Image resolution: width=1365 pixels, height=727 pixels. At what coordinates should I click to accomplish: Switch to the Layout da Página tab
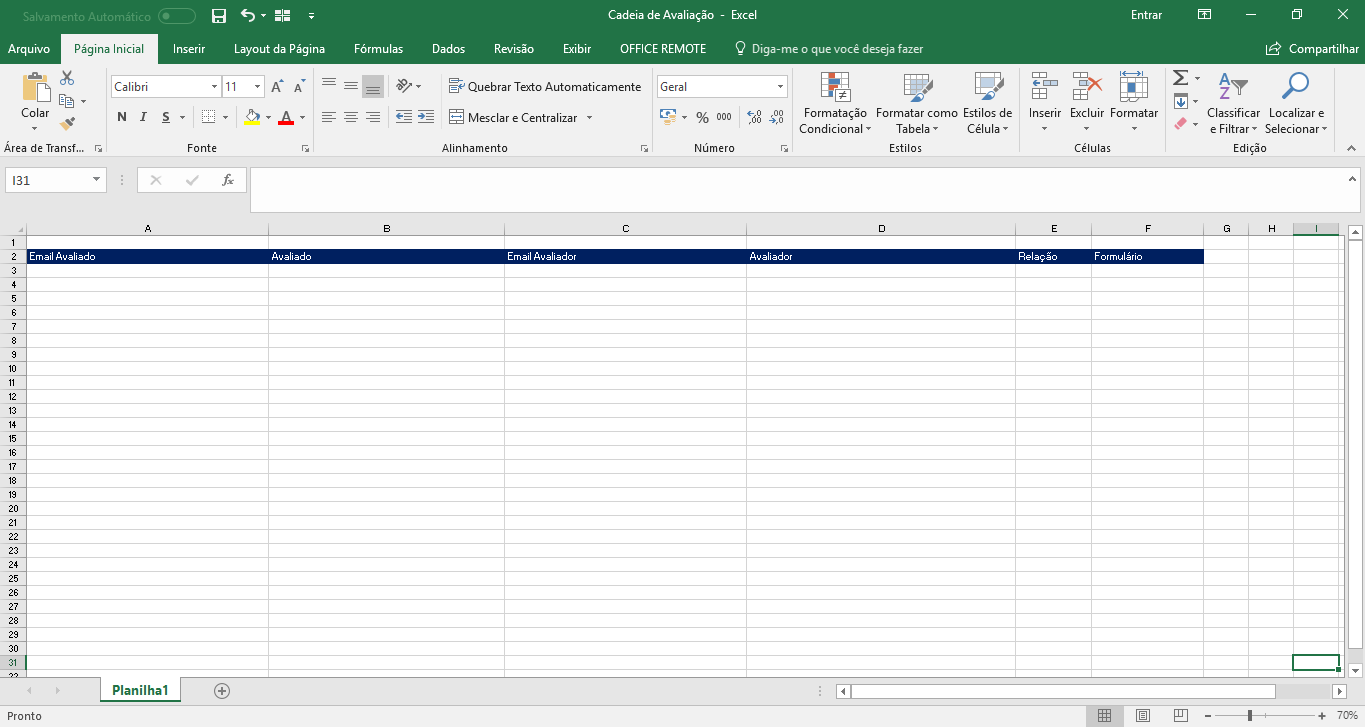pyautogui.click(x=279, y=49)
